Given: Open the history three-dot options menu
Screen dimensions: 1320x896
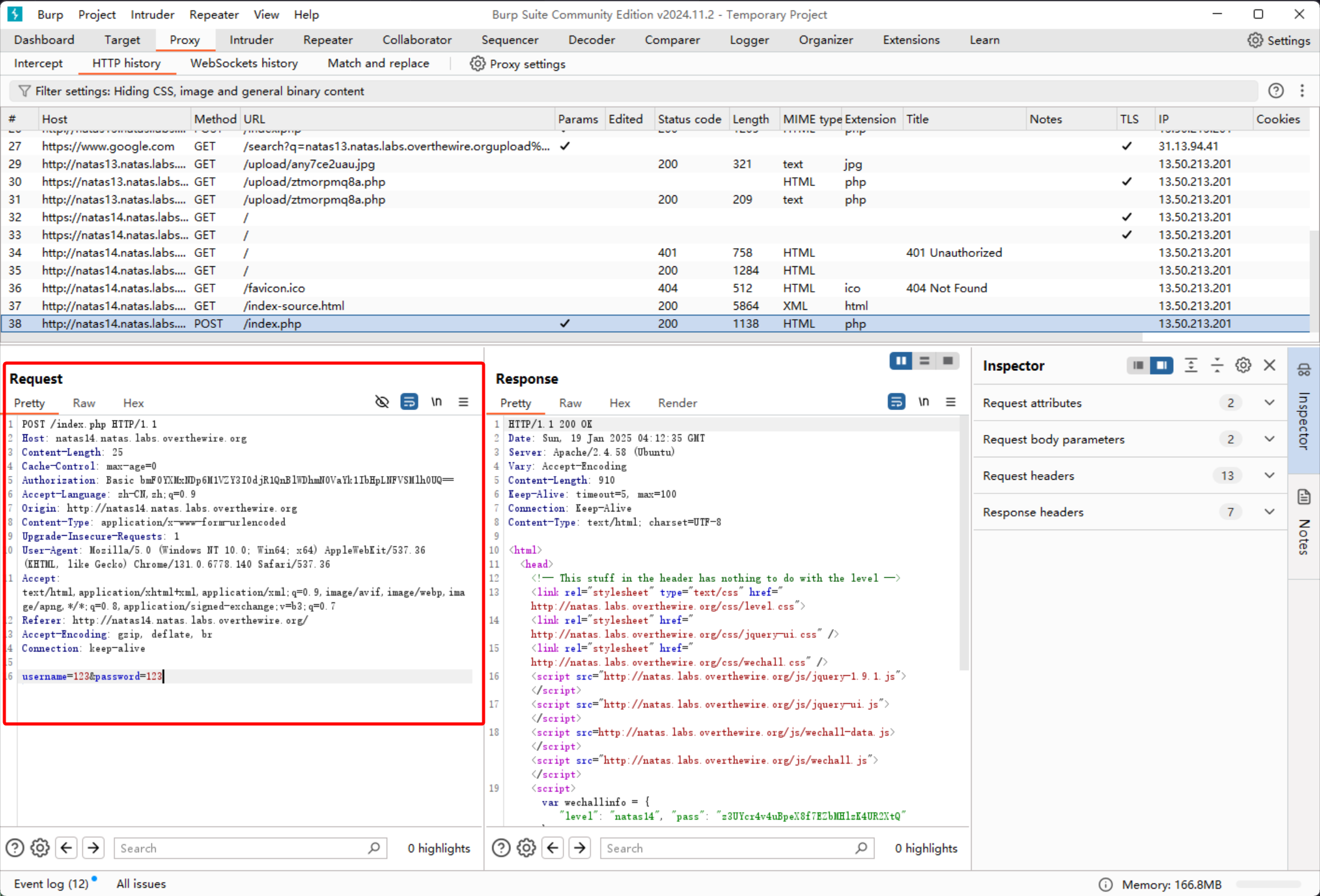Looking at the screenshot, I should pyautogui.click(x=1302, y=91).
